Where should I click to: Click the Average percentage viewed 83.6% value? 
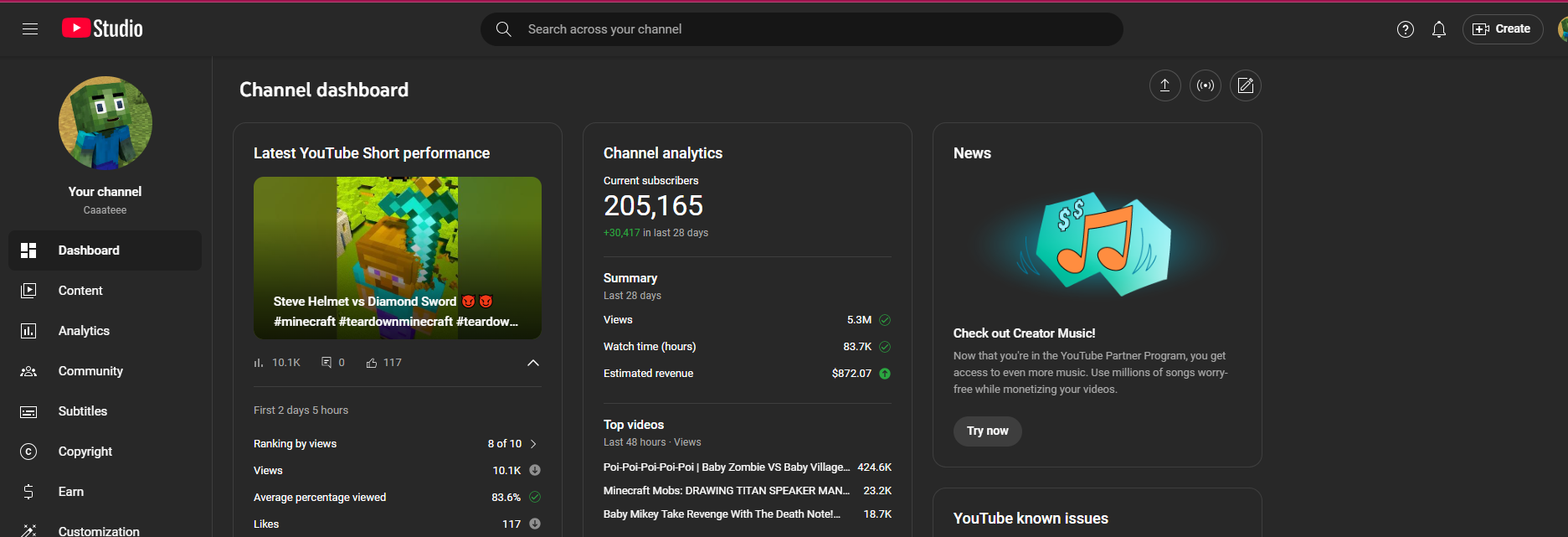pyautogui.click(x=506, y=498)
